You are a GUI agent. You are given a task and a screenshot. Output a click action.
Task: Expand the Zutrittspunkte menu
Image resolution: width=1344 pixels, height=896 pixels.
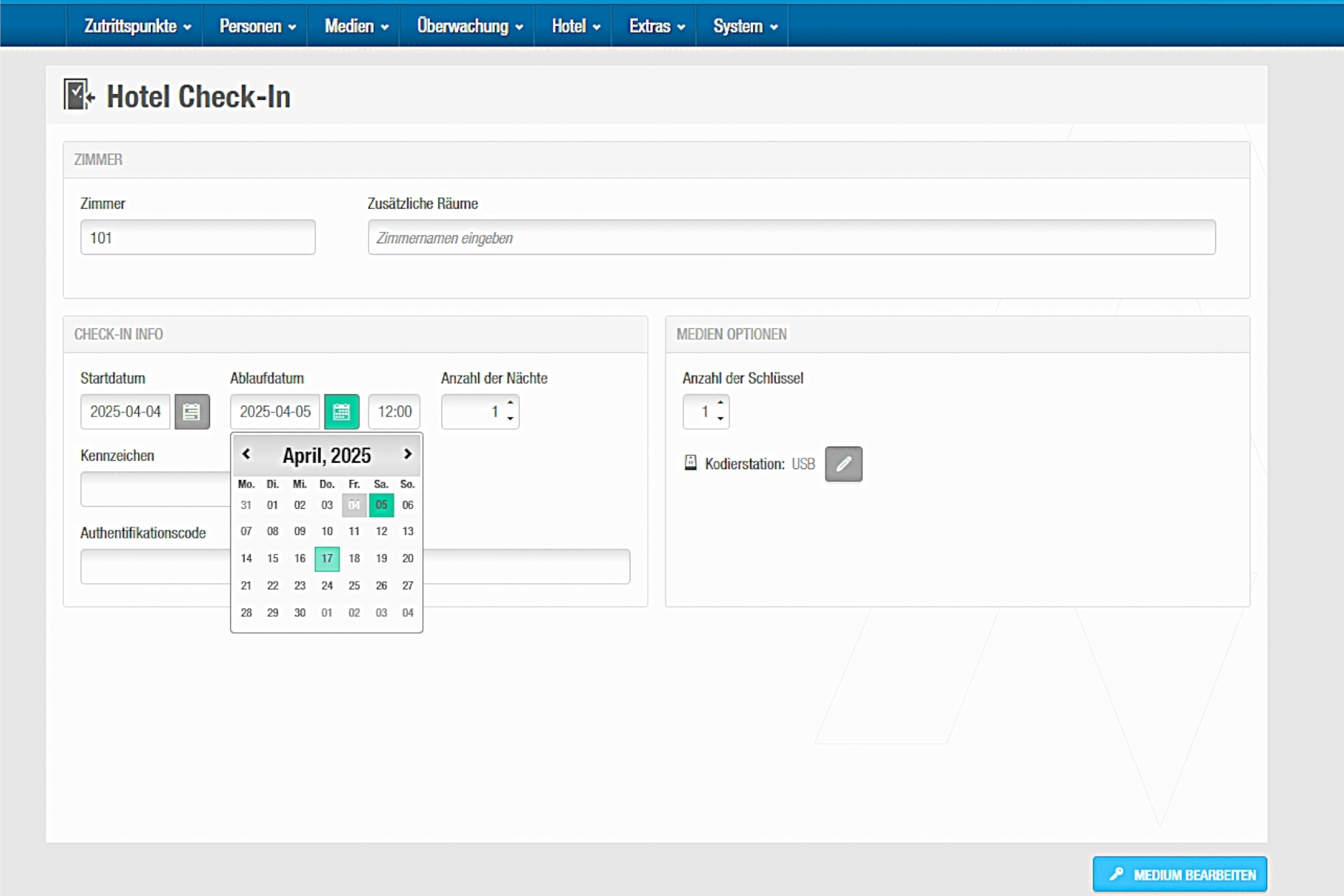pyautogui.click(x=137, y=26)
